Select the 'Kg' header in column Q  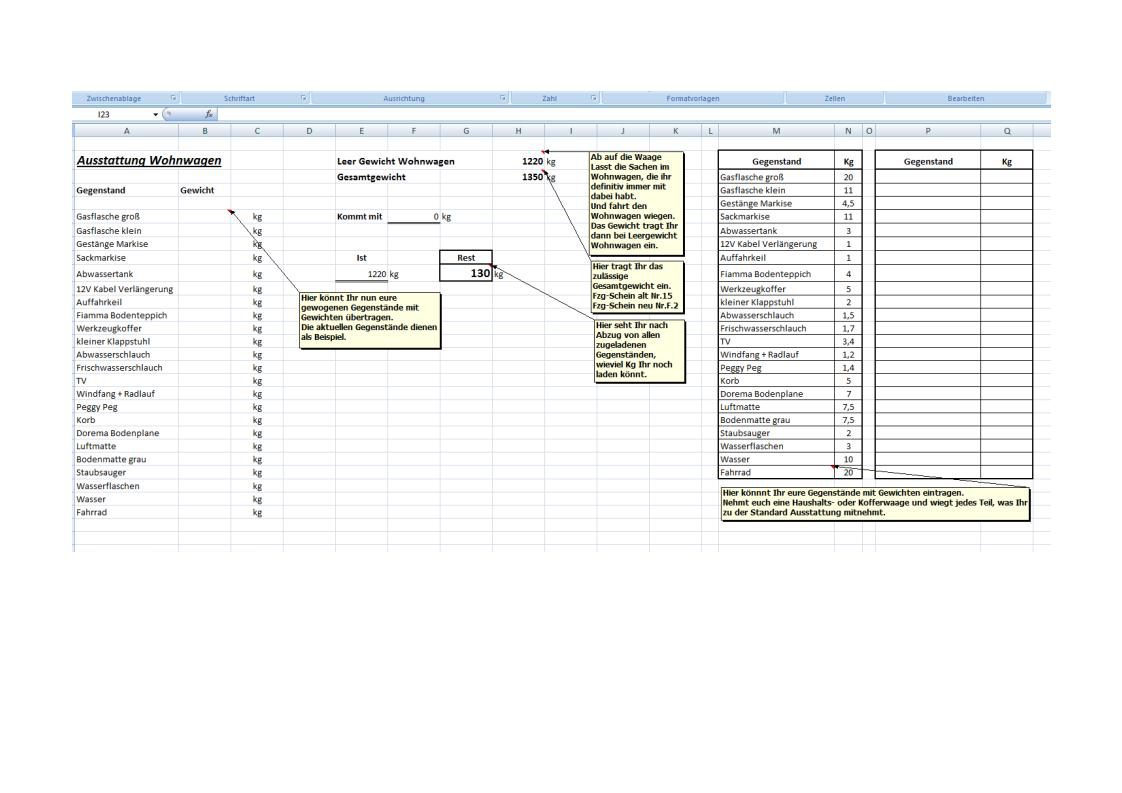[x=1007, y=162]
